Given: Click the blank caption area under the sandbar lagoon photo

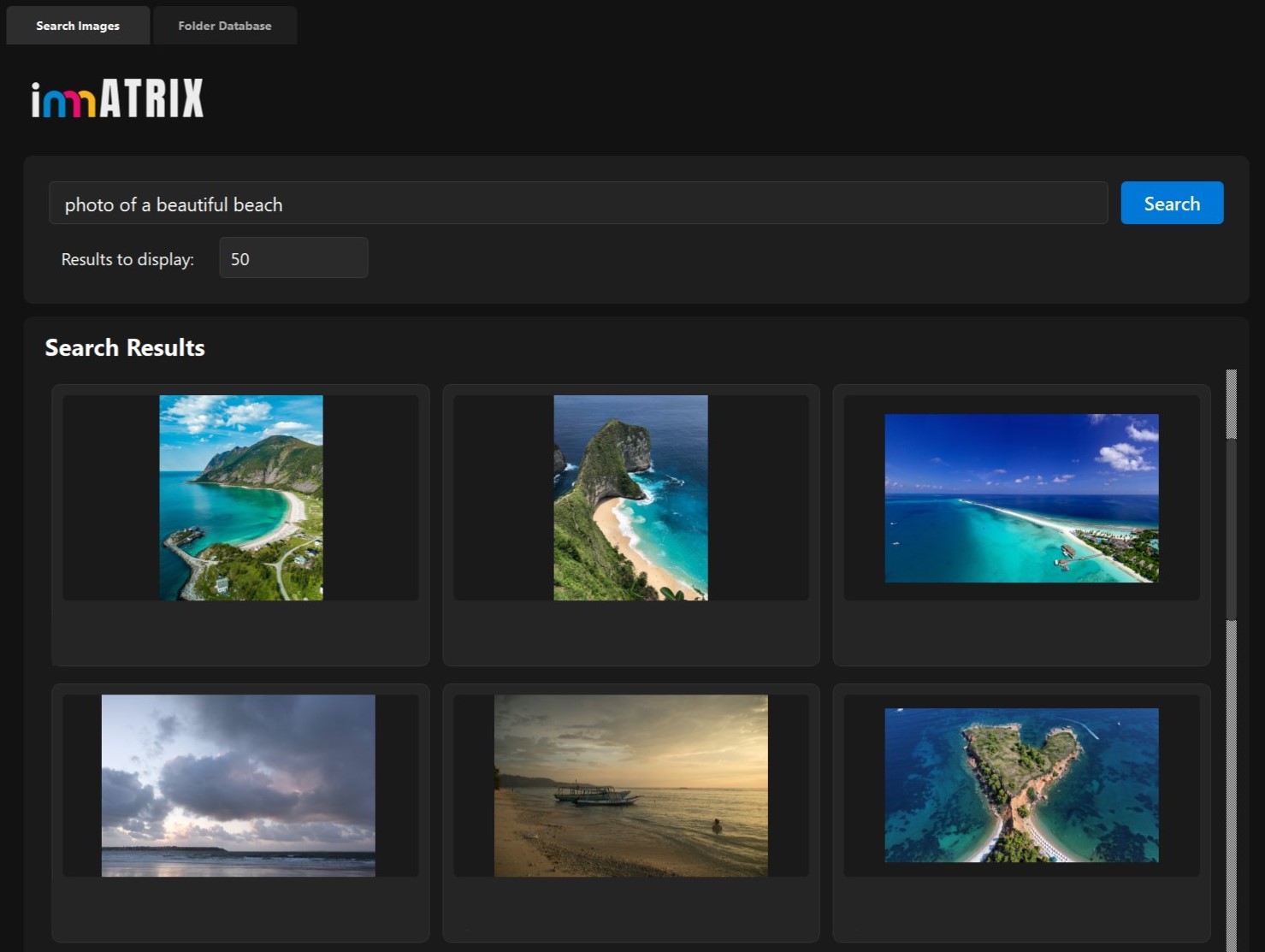Looking at the screenshot, I should pos(1020,632).
